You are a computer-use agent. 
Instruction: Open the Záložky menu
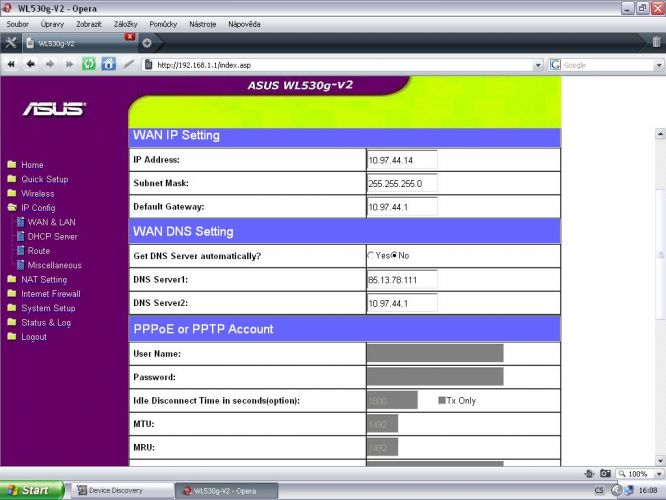(x=125, y=24)
